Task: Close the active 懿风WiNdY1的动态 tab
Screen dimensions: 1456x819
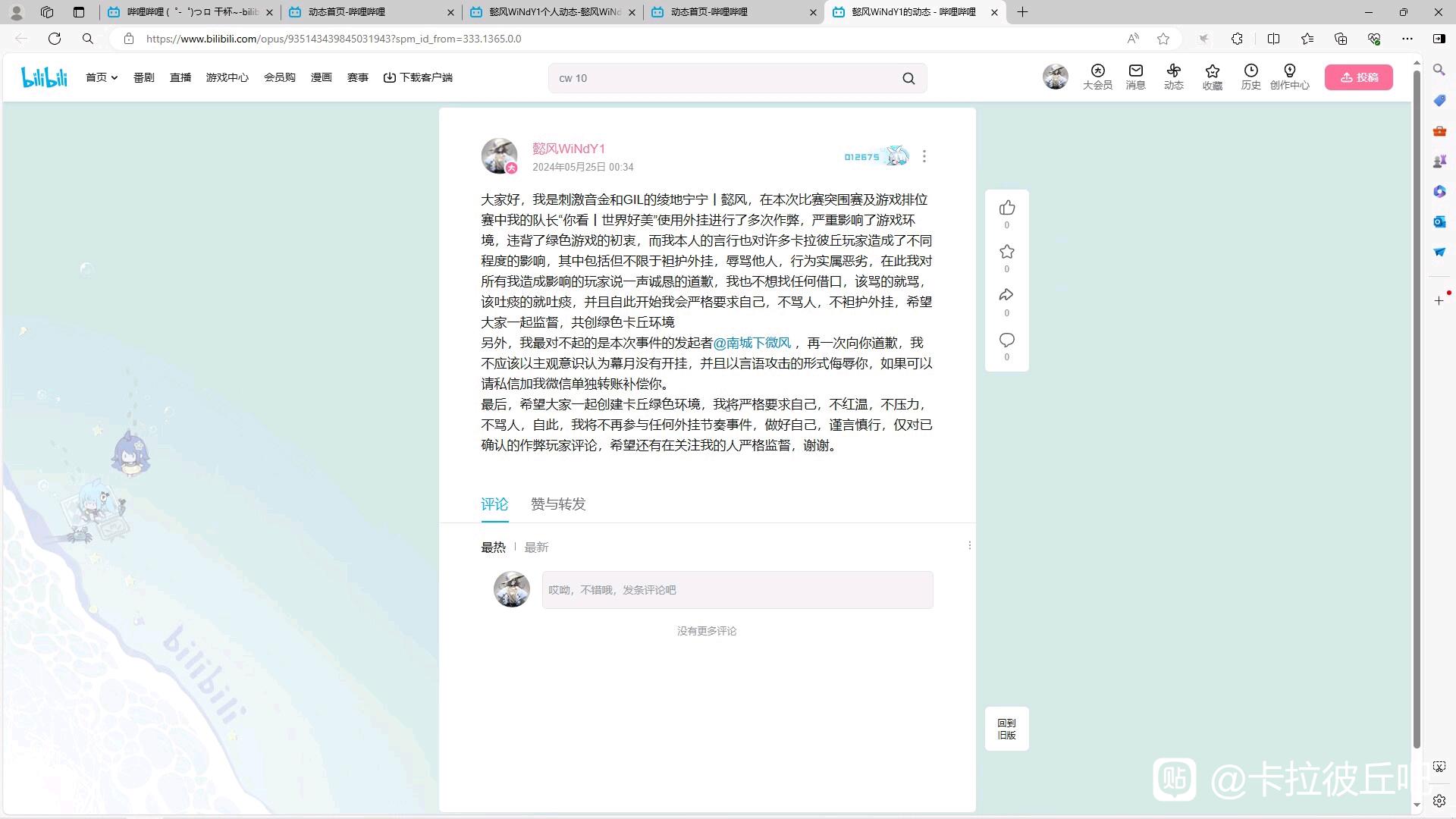Action: pos(994,12)
